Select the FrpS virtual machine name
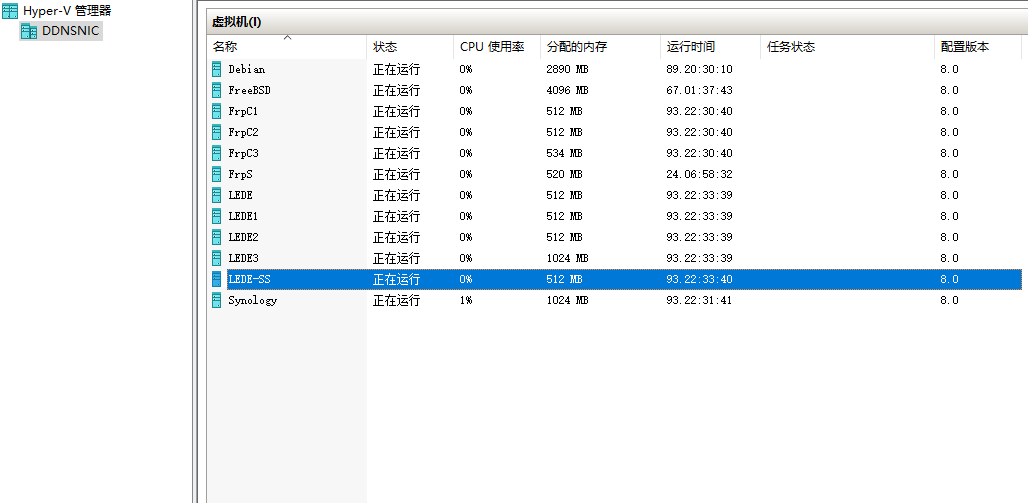This screenshot has height=503, width=1028. coord(241,174)
